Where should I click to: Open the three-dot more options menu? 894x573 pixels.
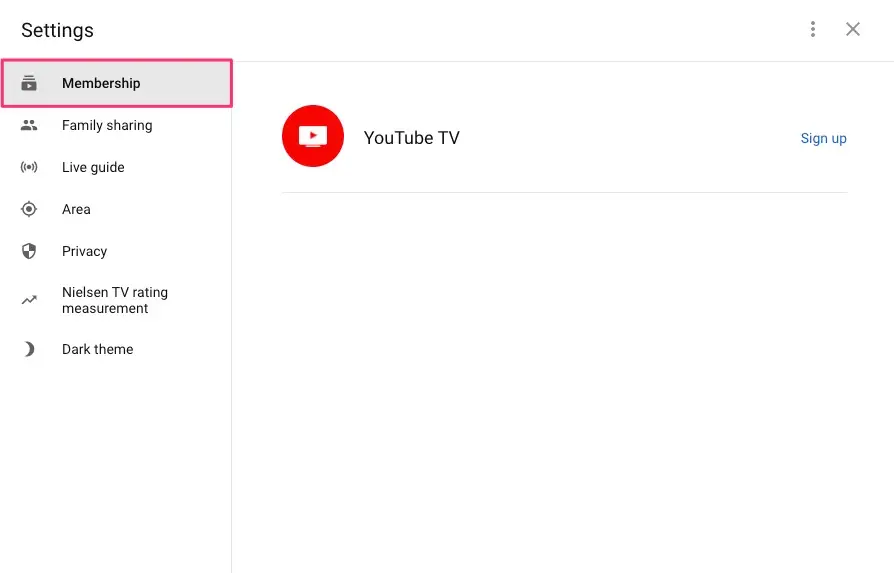(813, 29)
